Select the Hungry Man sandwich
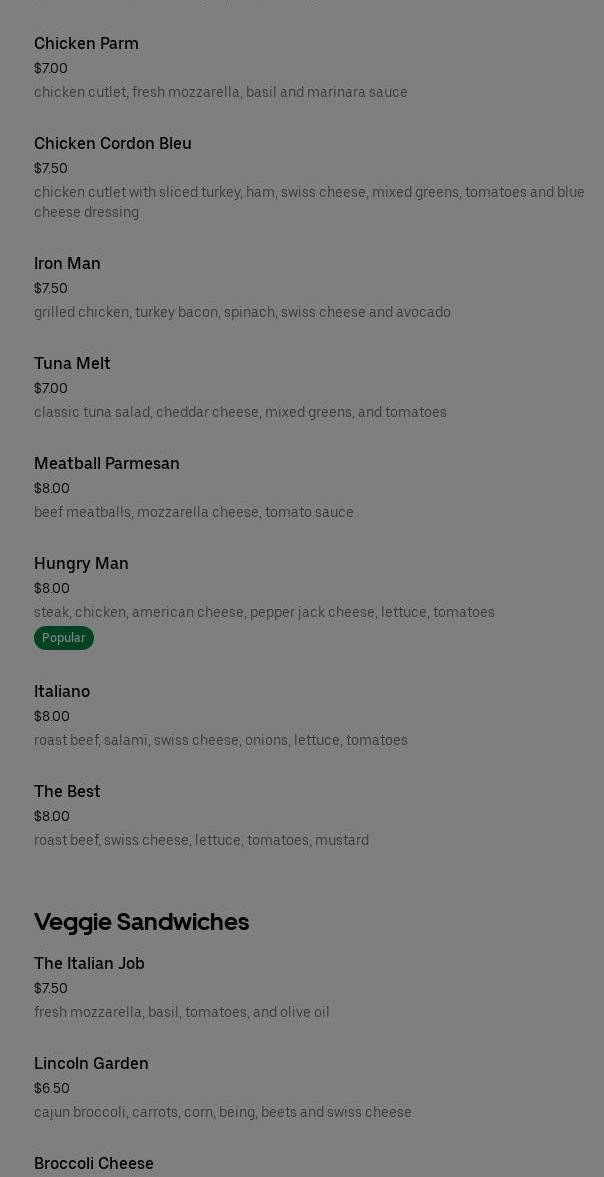The image size is (604, 1177). 81,564
